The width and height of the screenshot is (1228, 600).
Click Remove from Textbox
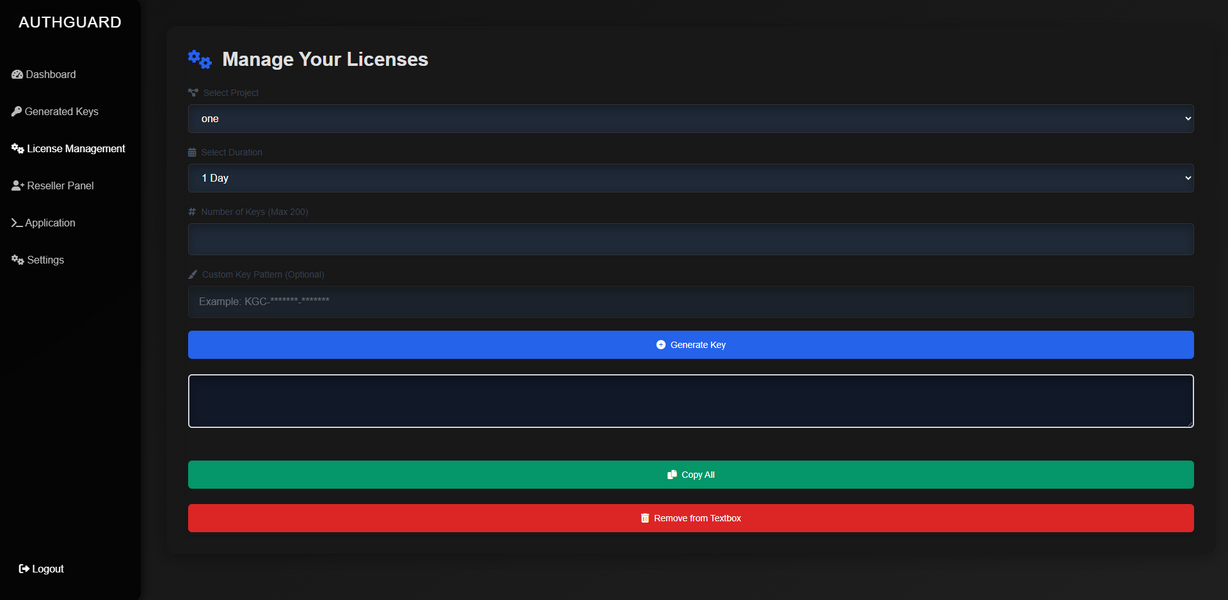690,518
